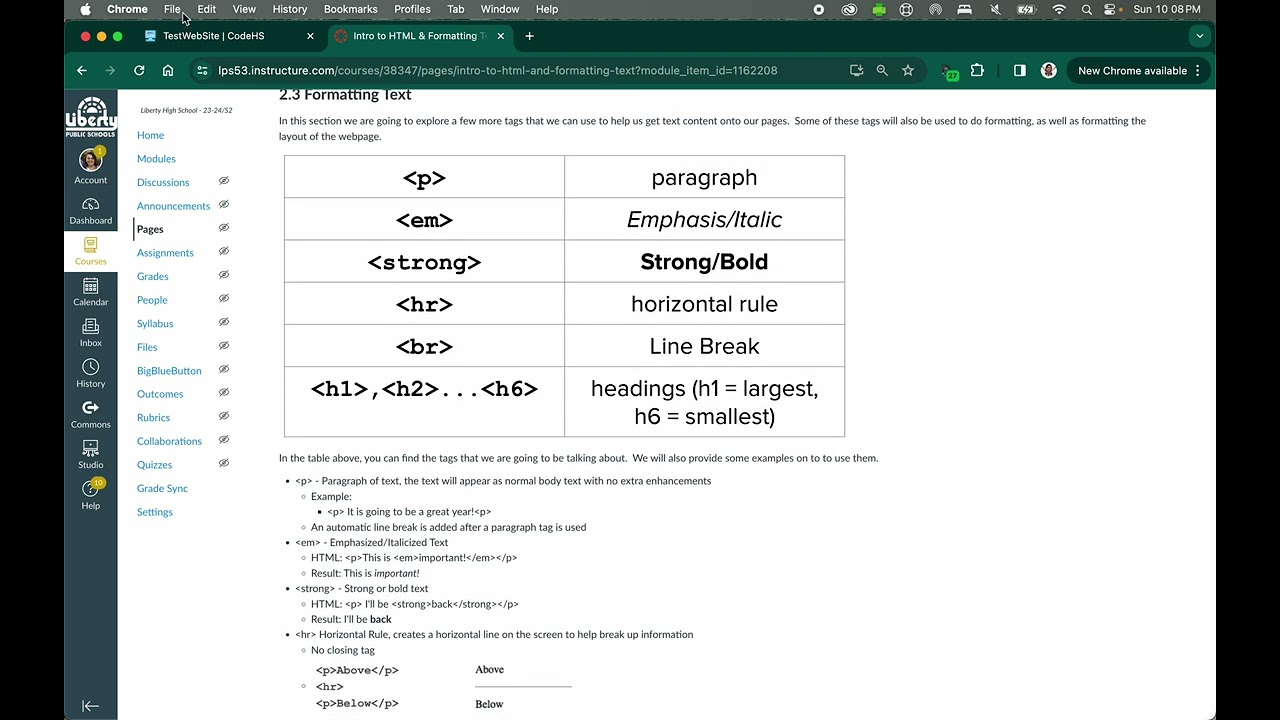Image resolution: width=1280 pixels, height=720 pixels.
Task: Open the Collaborations link
Action: [169, 441]
